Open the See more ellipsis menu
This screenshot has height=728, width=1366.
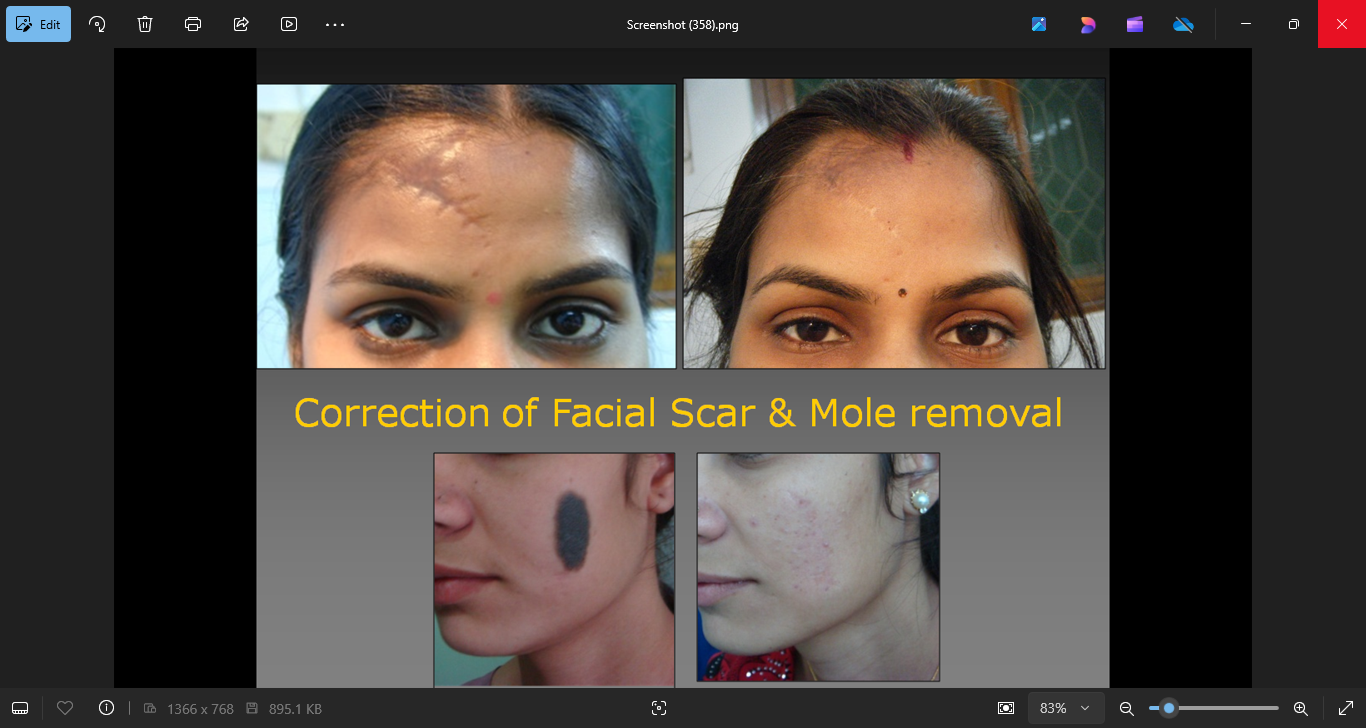pos(335,24)
